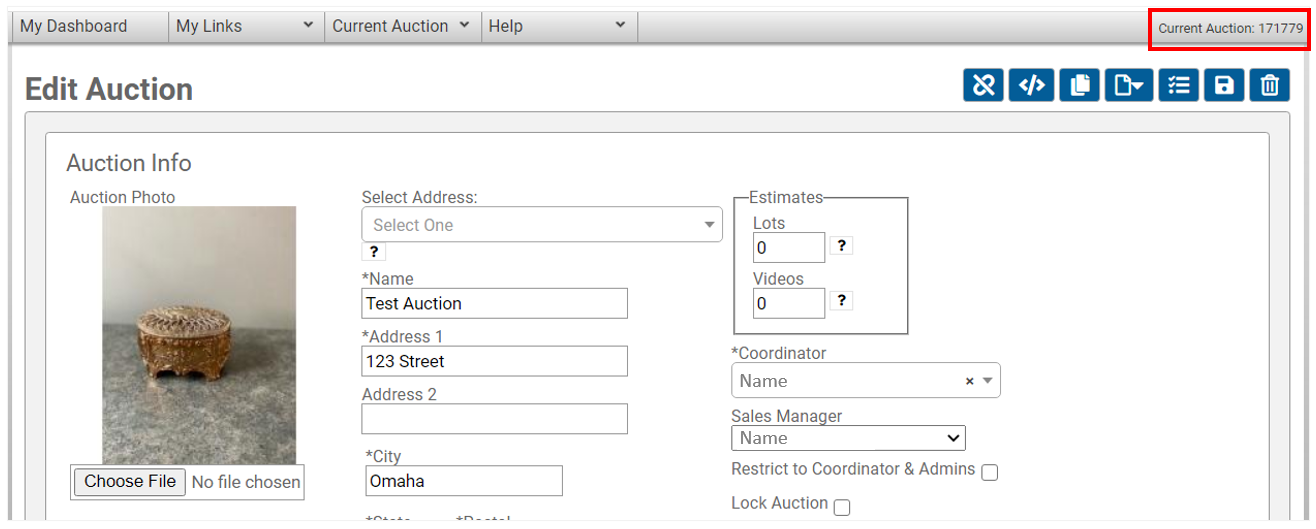1316x529 pixels.
Task: Save the auction with the disk icon
Action: pyautogui.click(x=1224, y=86)
